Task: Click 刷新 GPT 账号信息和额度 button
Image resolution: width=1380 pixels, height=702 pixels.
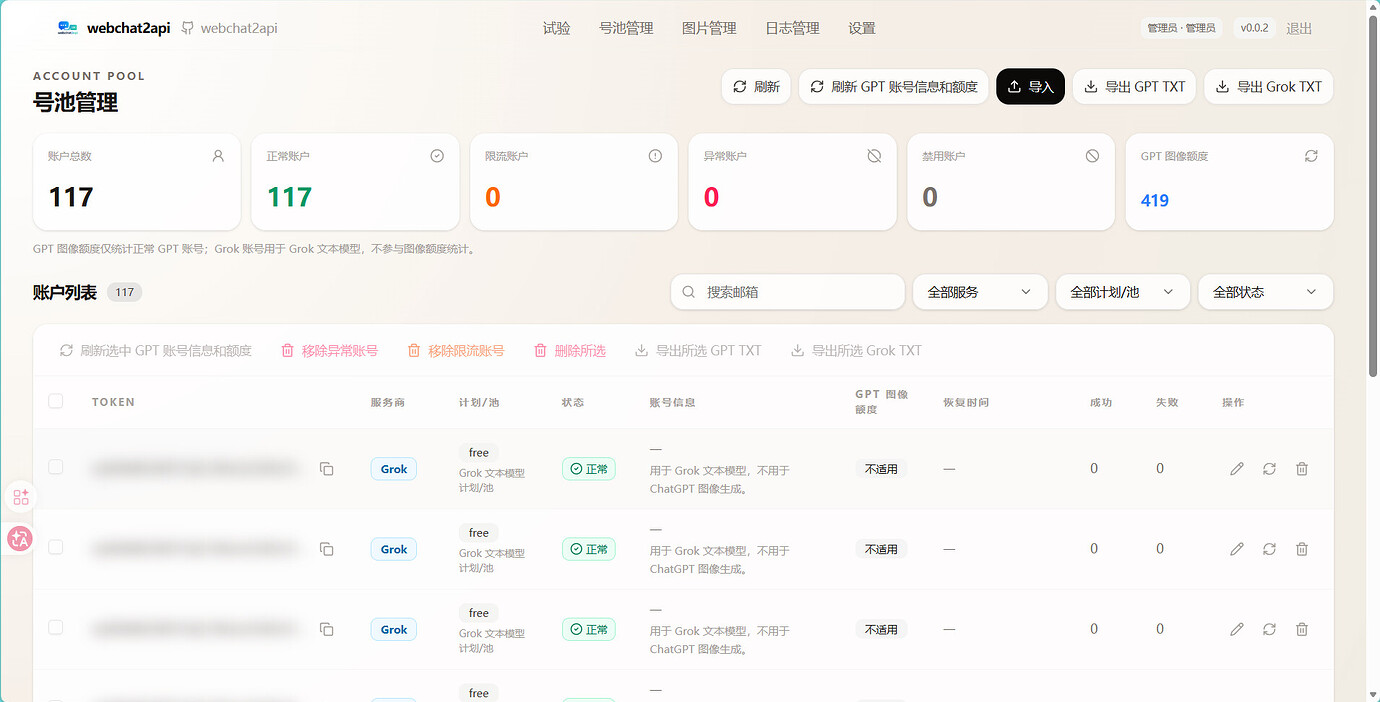Action: click(x=894, y=87)
